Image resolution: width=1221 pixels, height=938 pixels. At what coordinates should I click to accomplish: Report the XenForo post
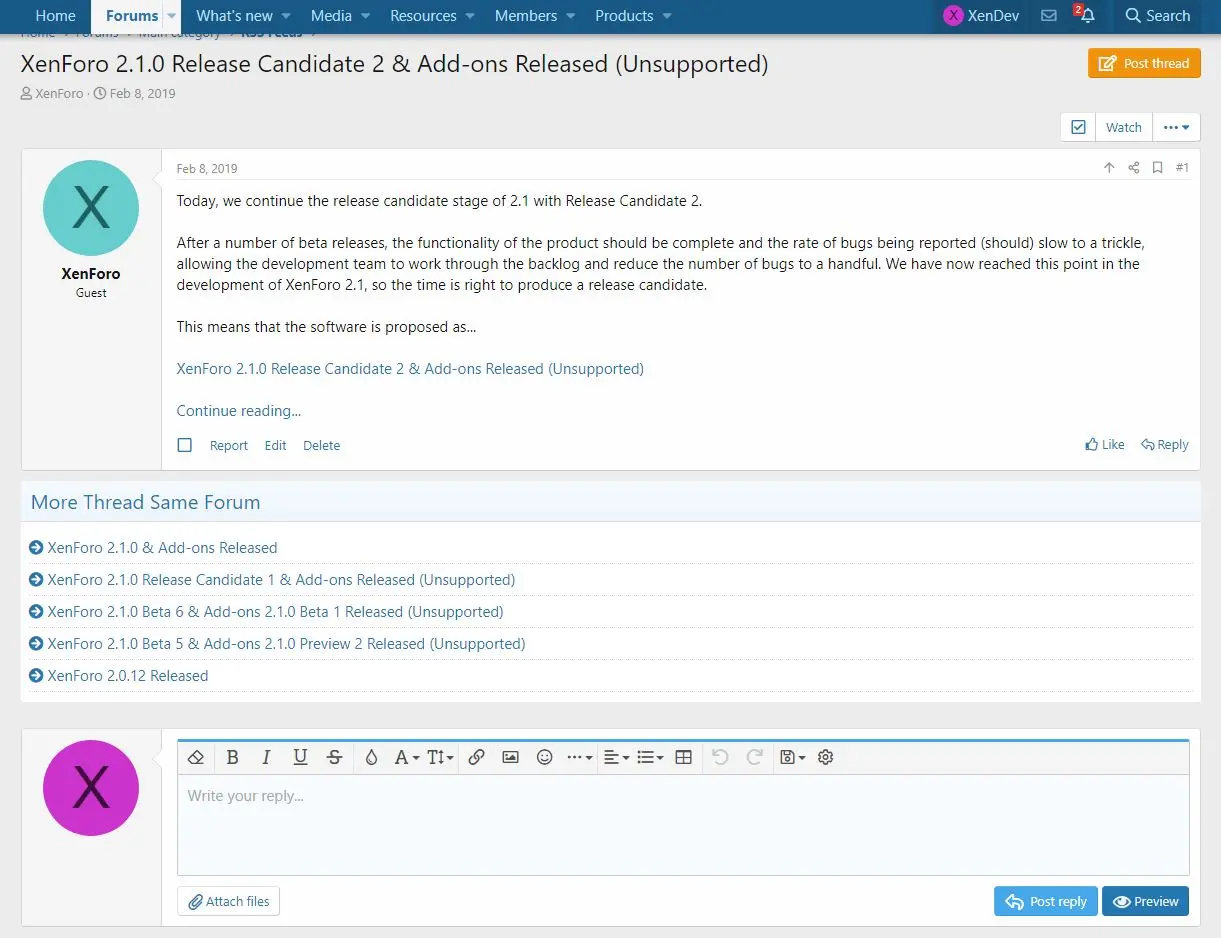point(229,446)
